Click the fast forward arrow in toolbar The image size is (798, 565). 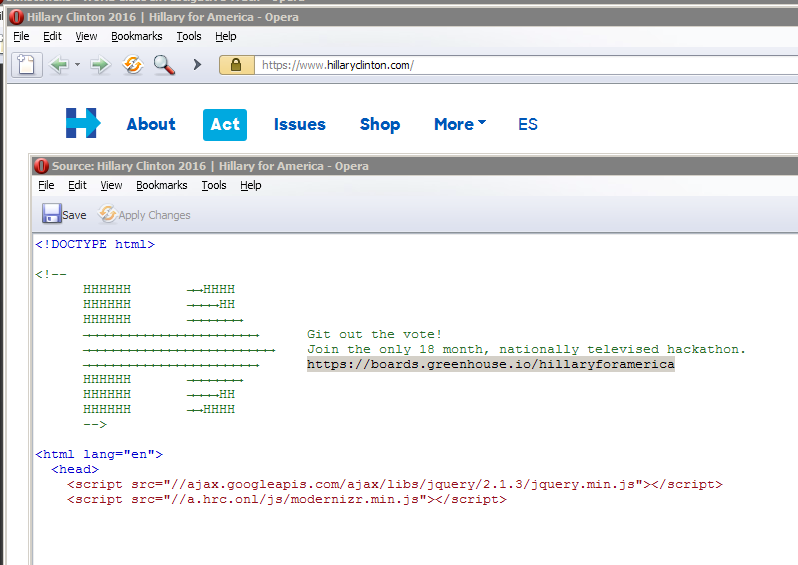[197, 65]
